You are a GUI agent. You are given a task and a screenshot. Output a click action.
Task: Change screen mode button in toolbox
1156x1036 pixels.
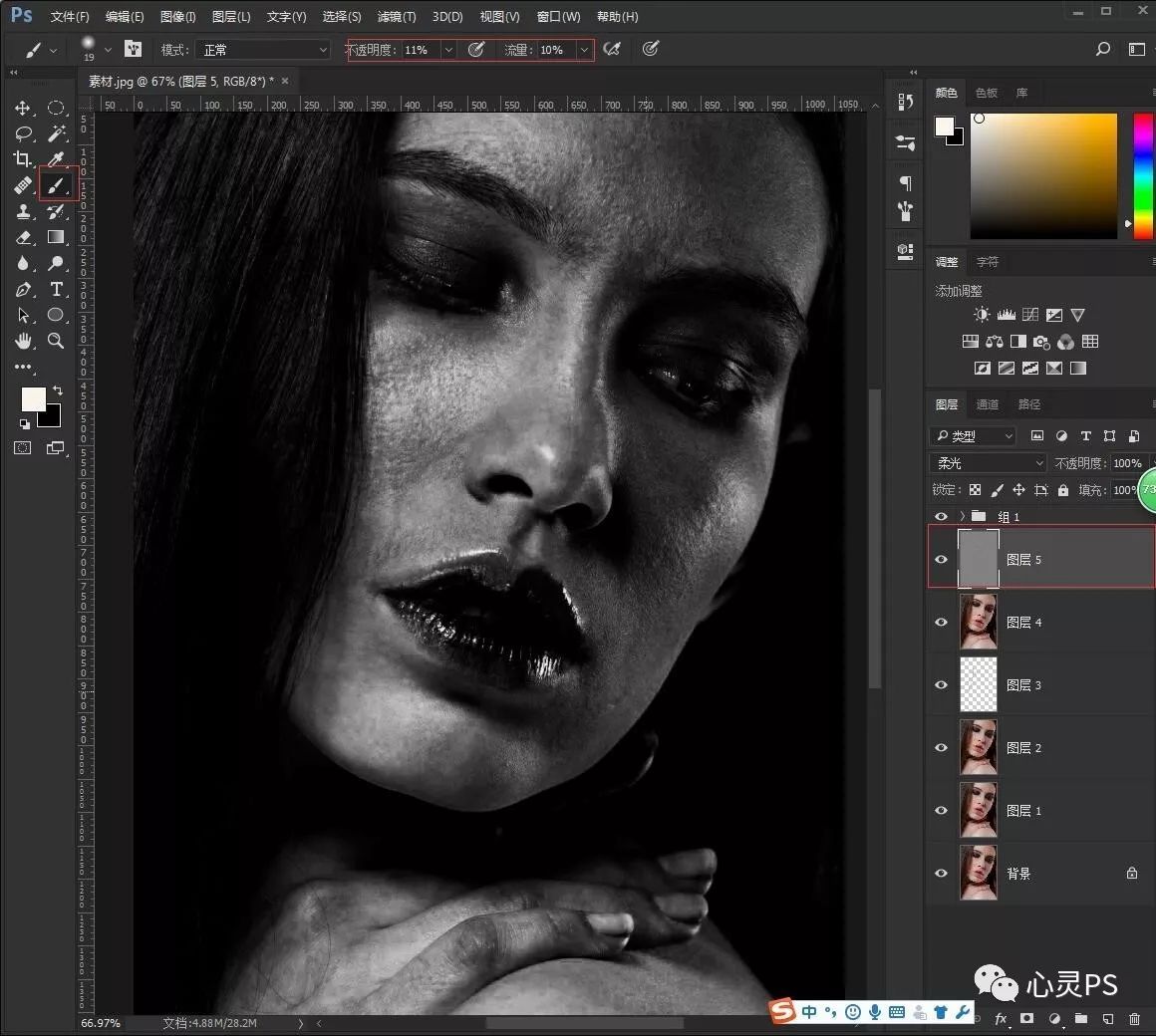pos(55,448)
